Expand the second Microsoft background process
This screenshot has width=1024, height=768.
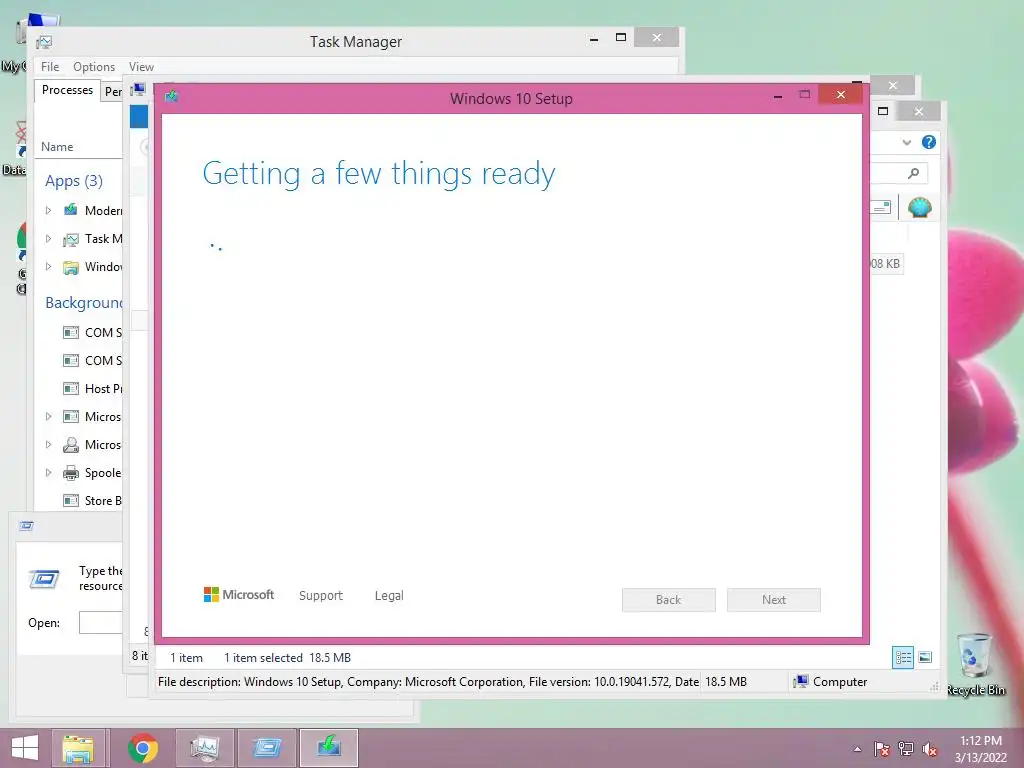(x=48, y=445)
